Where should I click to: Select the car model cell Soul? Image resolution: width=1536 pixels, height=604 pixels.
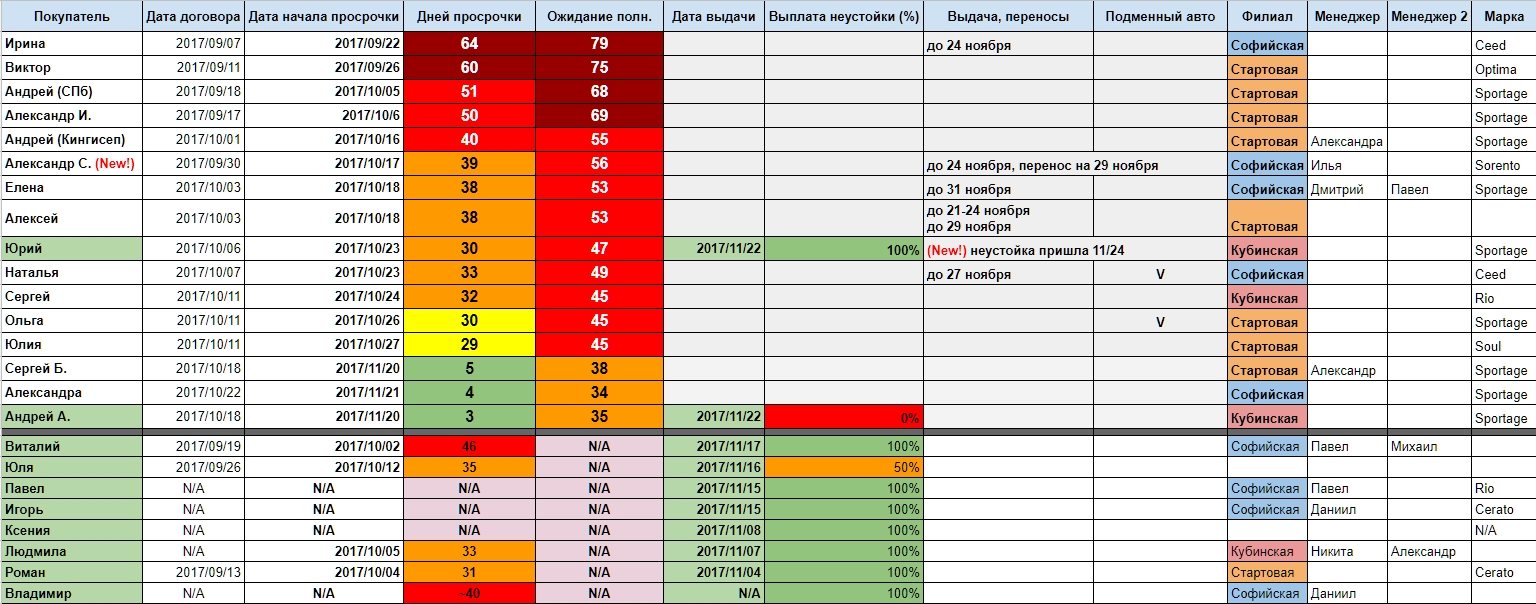[1504, 345]
